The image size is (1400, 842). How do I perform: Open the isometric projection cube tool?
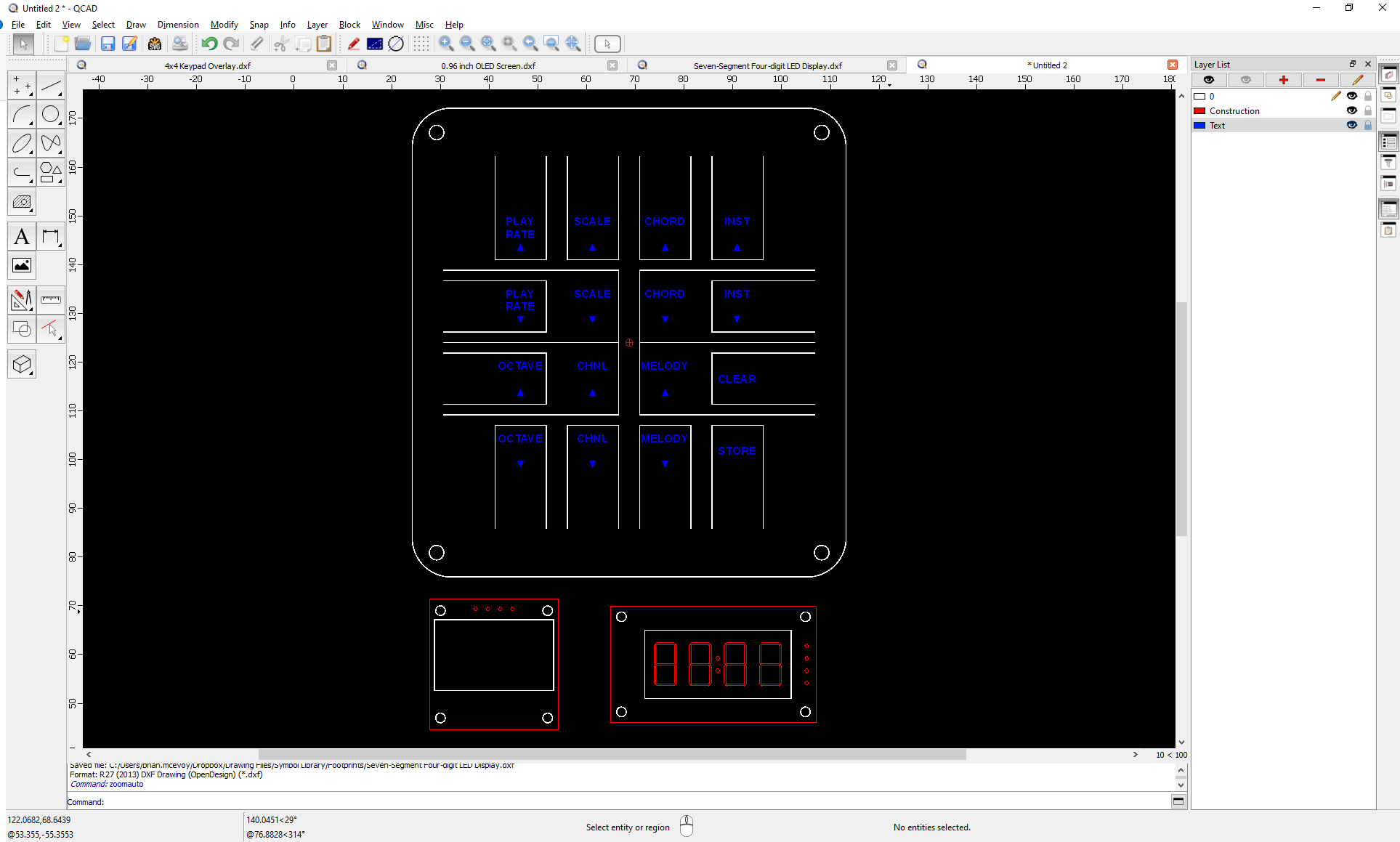(22, 364)
